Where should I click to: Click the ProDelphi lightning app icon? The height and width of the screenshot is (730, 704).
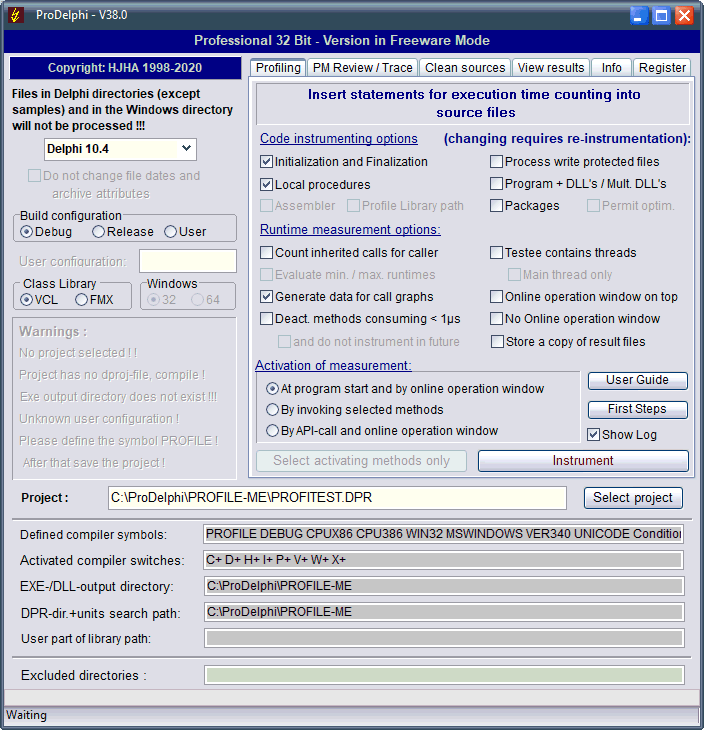point(15,15)
